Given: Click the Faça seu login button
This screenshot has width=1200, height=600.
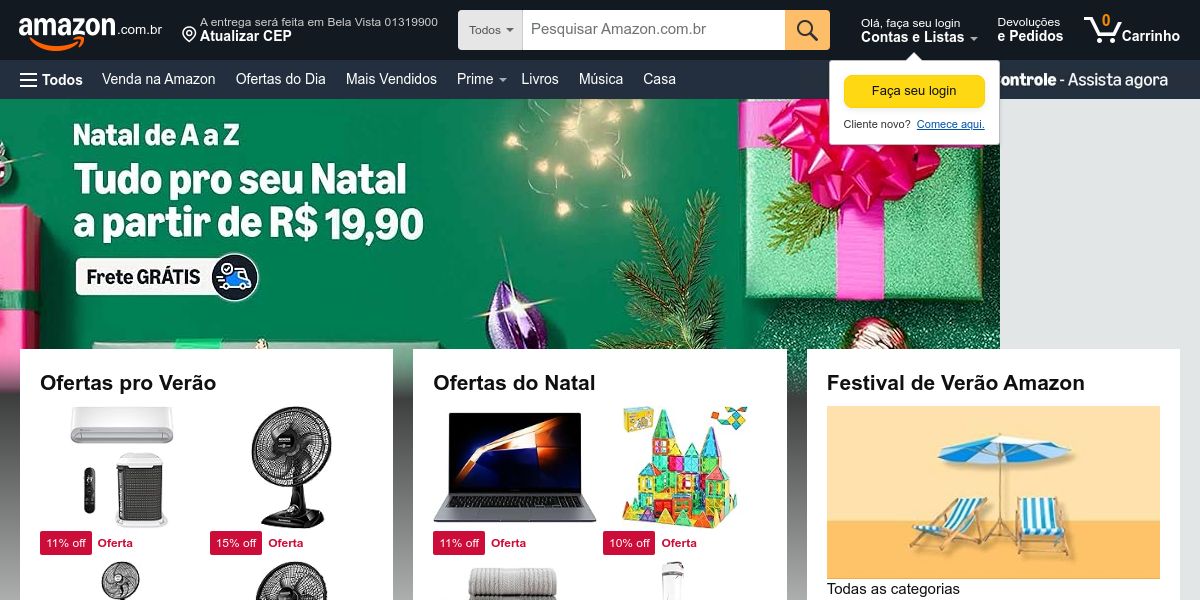Looking at the screenshot, I should coord(914,91).
